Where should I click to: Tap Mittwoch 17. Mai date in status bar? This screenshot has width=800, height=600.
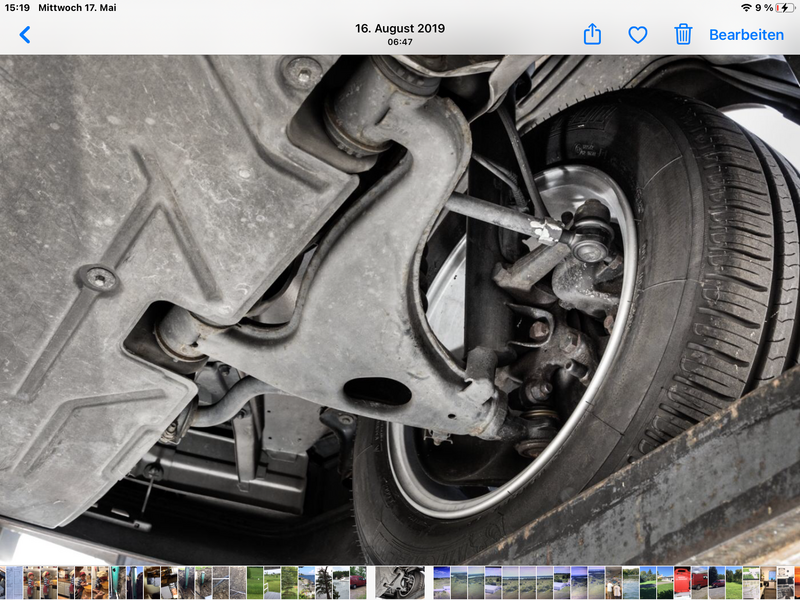(77, 8)
